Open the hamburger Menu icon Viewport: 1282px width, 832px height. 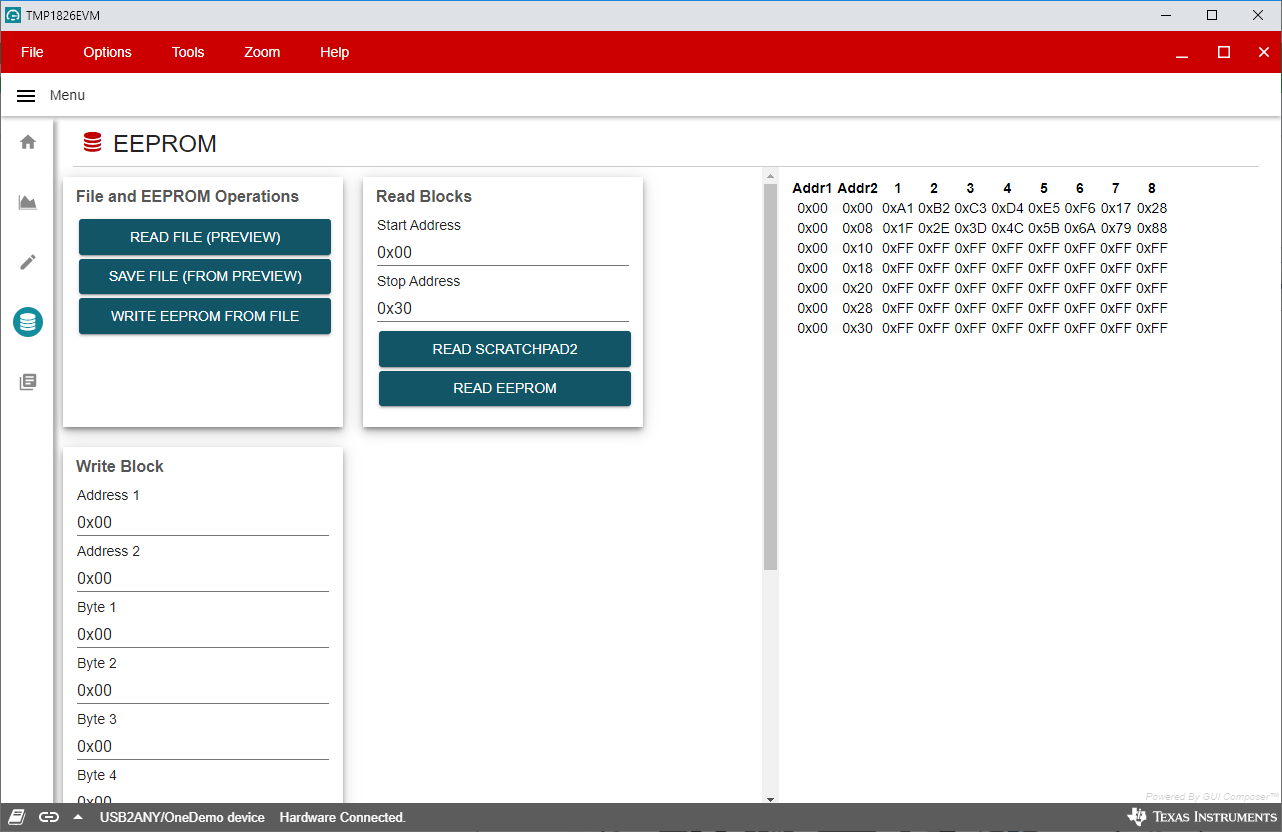pyautogui.click(x=27, y=95)
